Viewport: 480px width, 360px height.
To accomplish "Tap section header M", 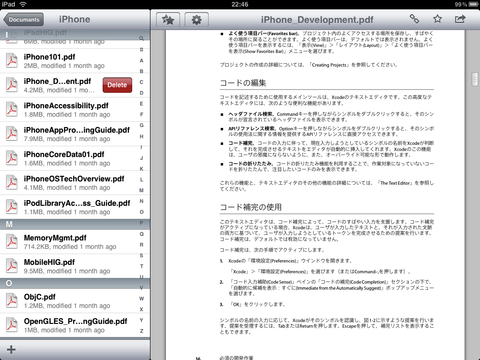I will click(75, 224).
